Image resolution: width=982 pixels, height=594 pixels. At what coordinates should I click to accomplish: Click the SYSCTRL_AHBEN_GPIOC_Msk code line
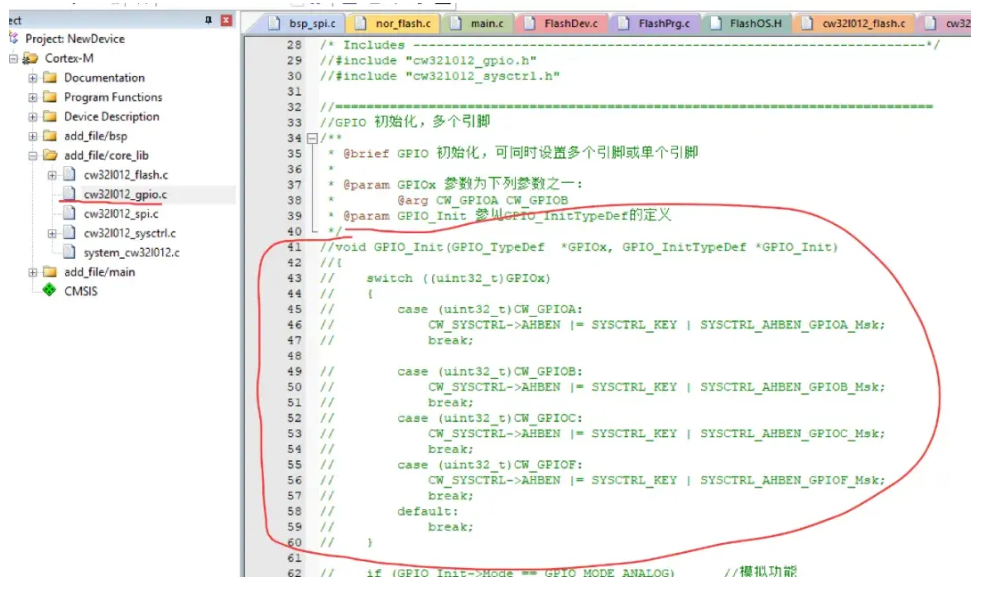pos(656,434)
